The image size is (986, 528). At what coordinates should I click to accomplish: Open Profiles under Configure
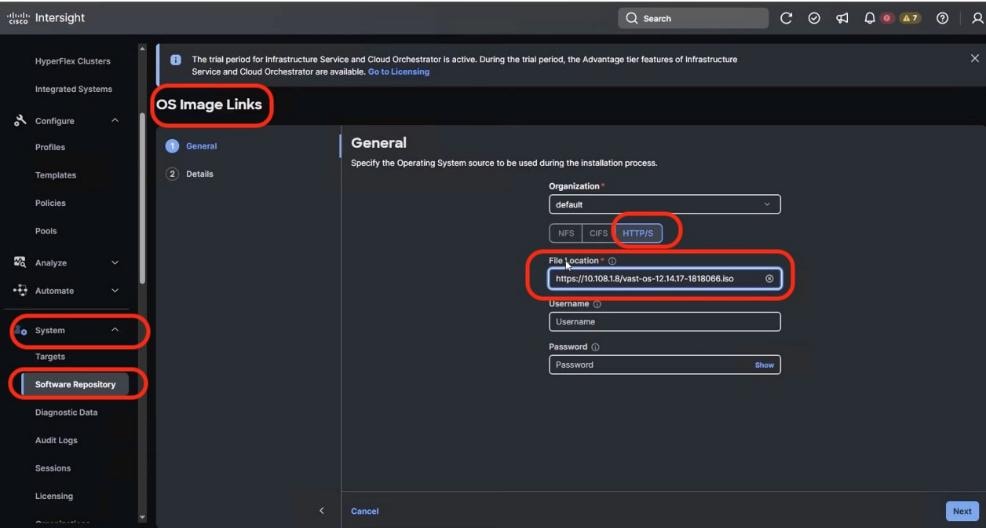[50, 147]
